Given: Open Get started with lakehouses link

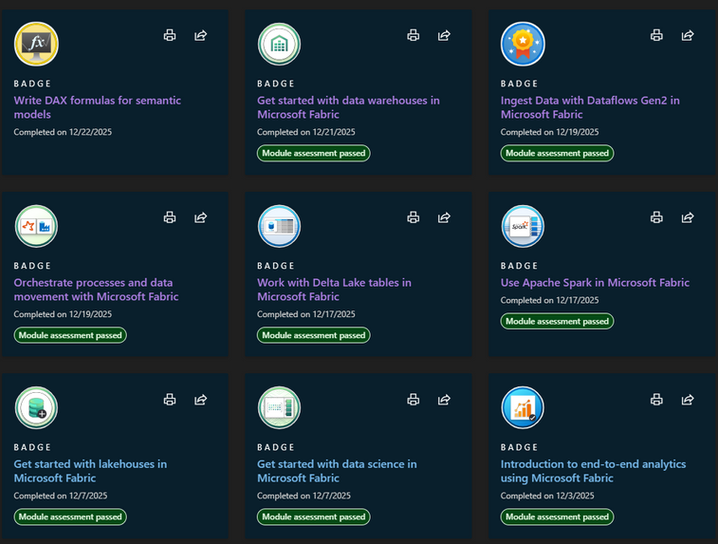Looking at the screenshot, I should 90,471.
